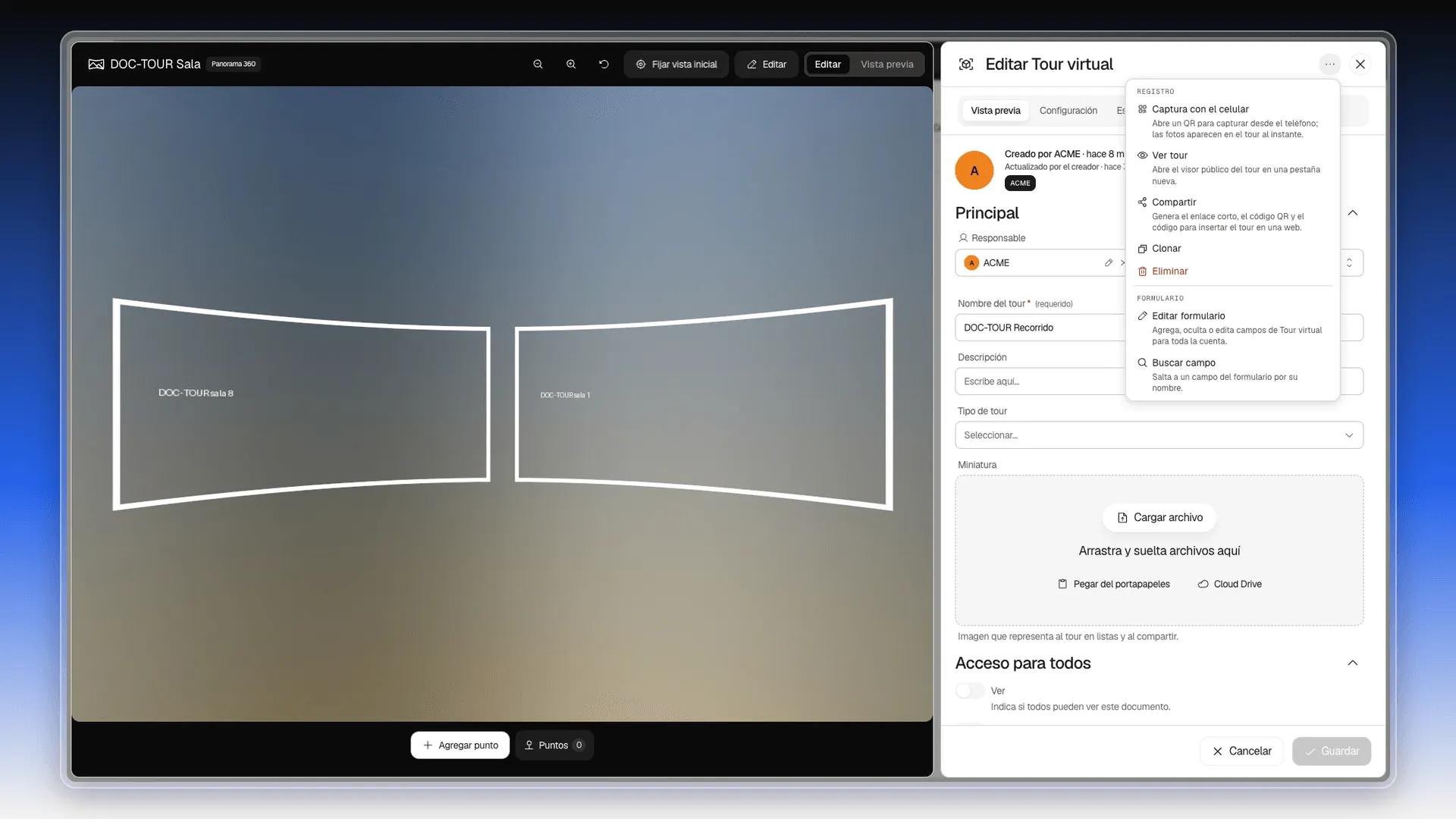The height and width of the screenshot is (819, 1456).
Task: Click Fijar vista inicial
Action: [676, 64]
